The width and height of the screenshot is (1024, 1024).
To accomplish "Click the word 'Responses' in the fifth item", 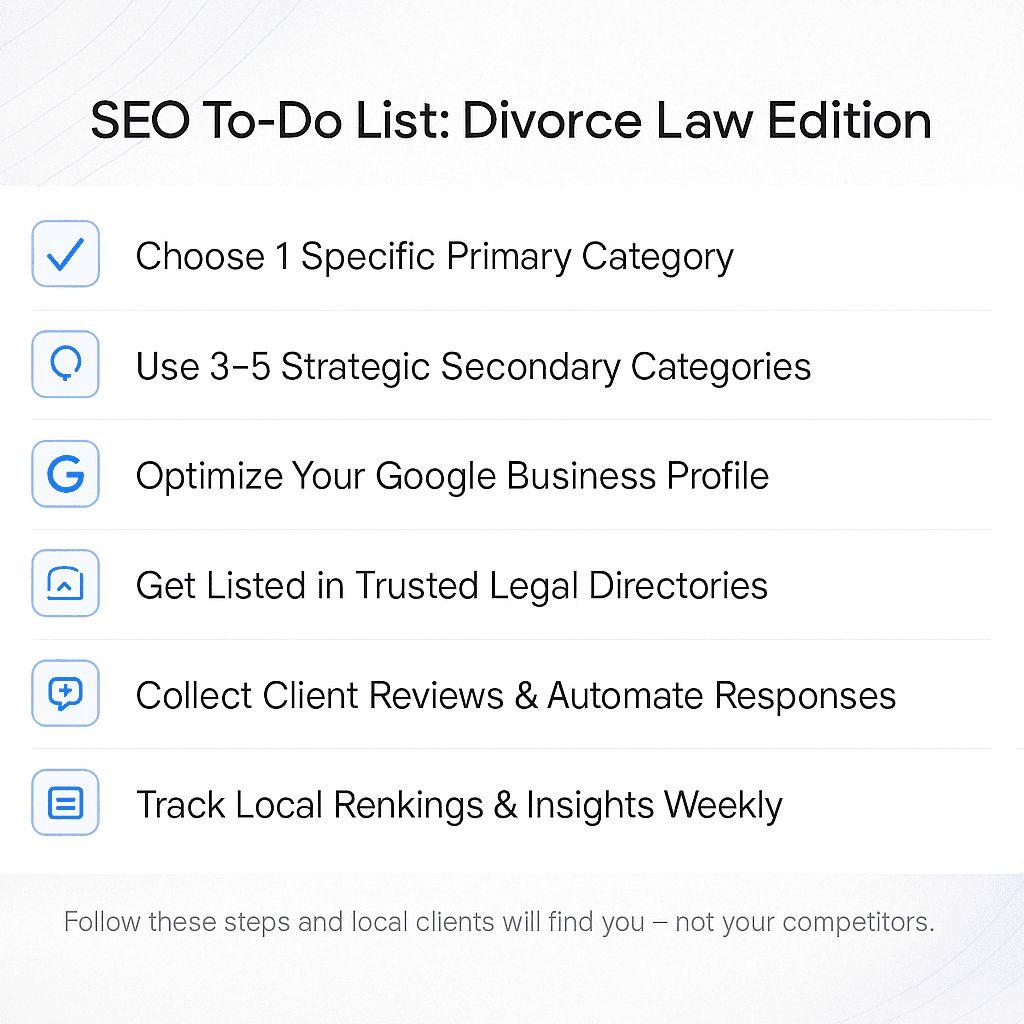I will click(x=805, y=697).
